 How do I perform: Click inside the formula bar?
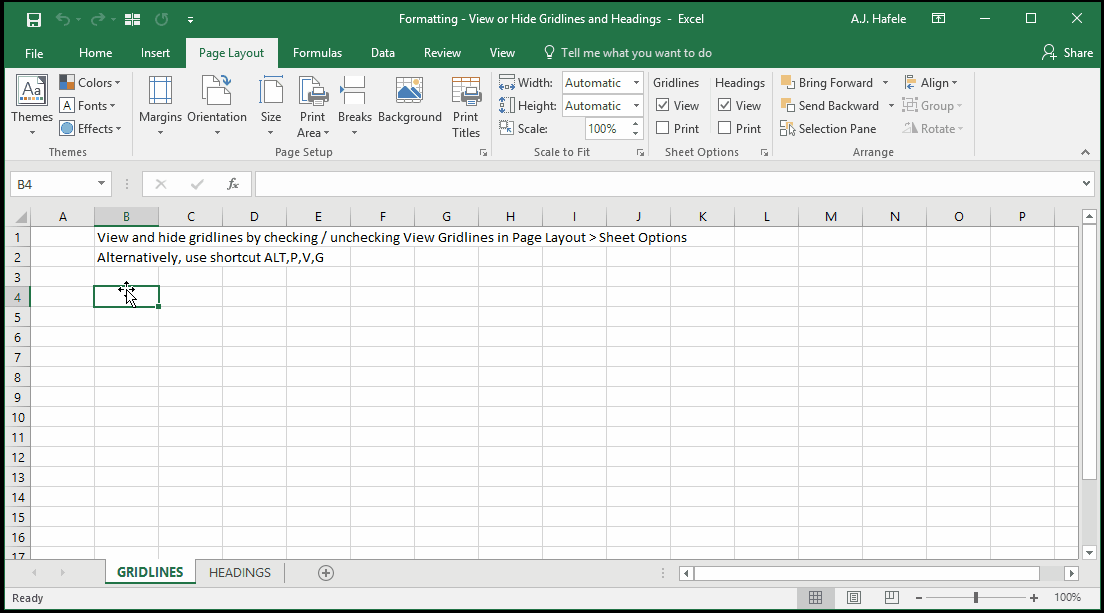(667, 184)
